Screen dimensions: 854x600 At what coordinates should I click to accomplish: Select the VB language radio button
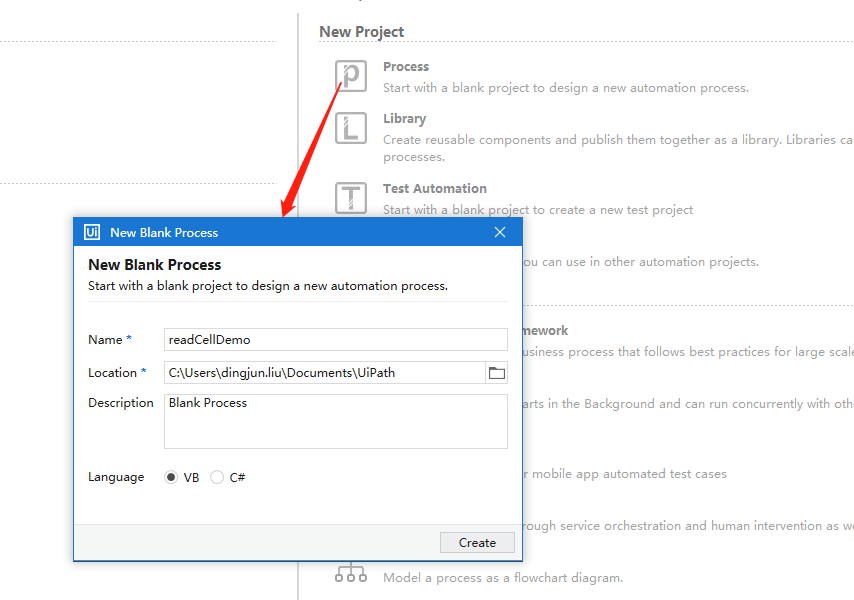[170, 477]
